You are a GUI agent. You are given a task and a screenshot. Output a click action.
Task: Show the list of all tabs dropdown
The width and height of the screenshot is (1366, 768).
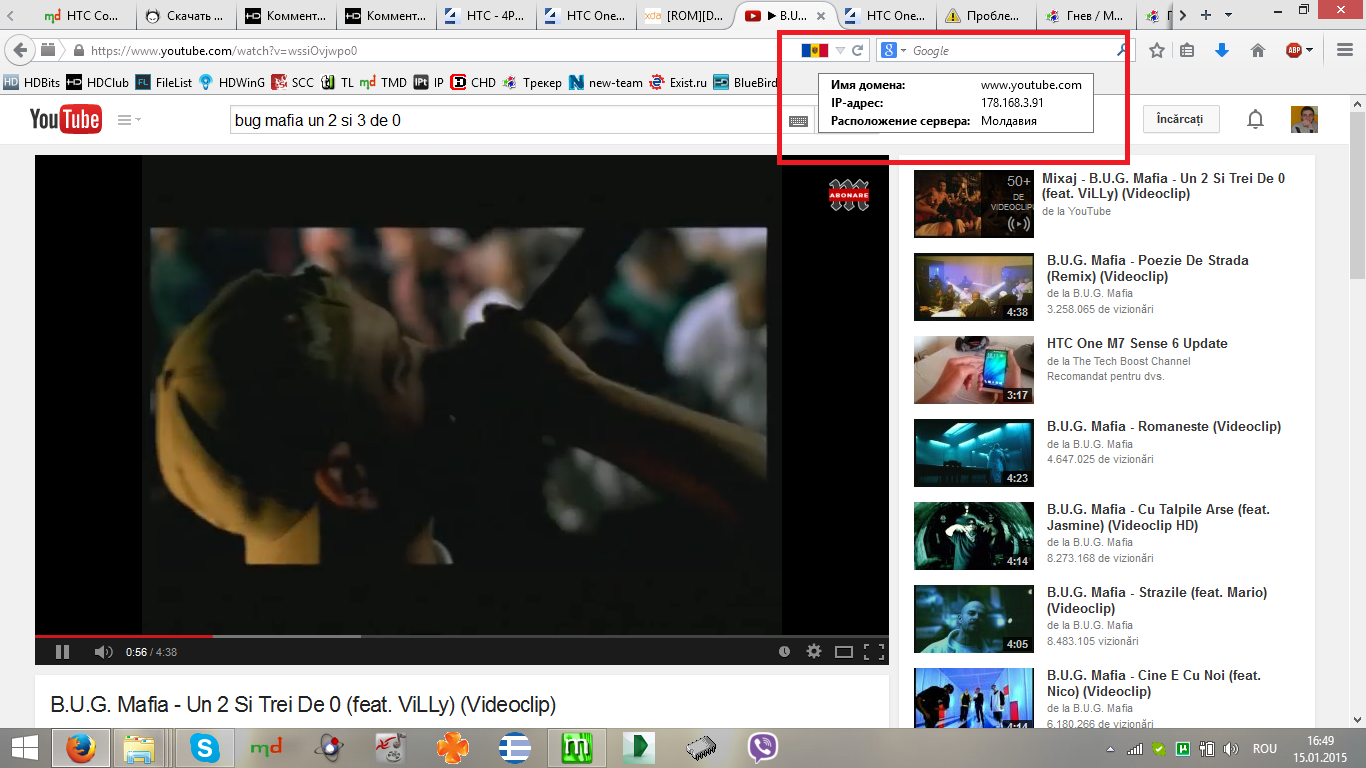point(1229,15)
